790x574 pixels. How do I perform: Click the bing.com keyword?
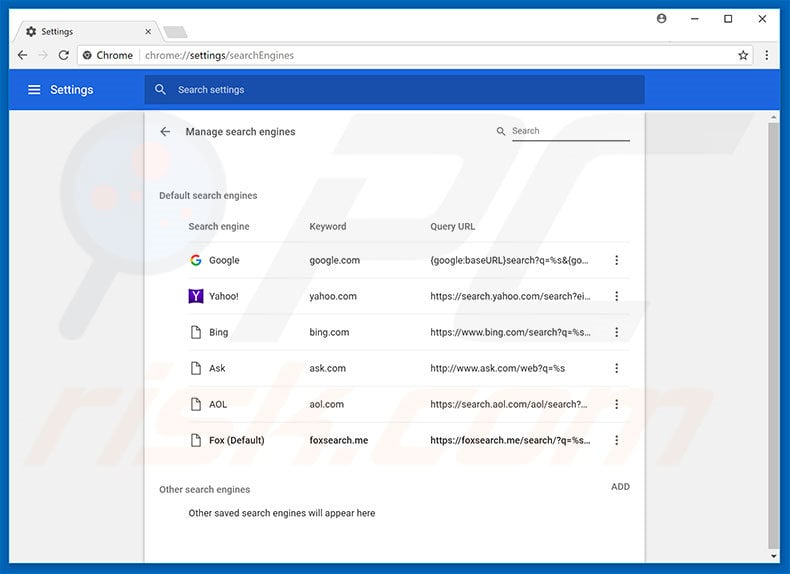[x=329, y=333]
